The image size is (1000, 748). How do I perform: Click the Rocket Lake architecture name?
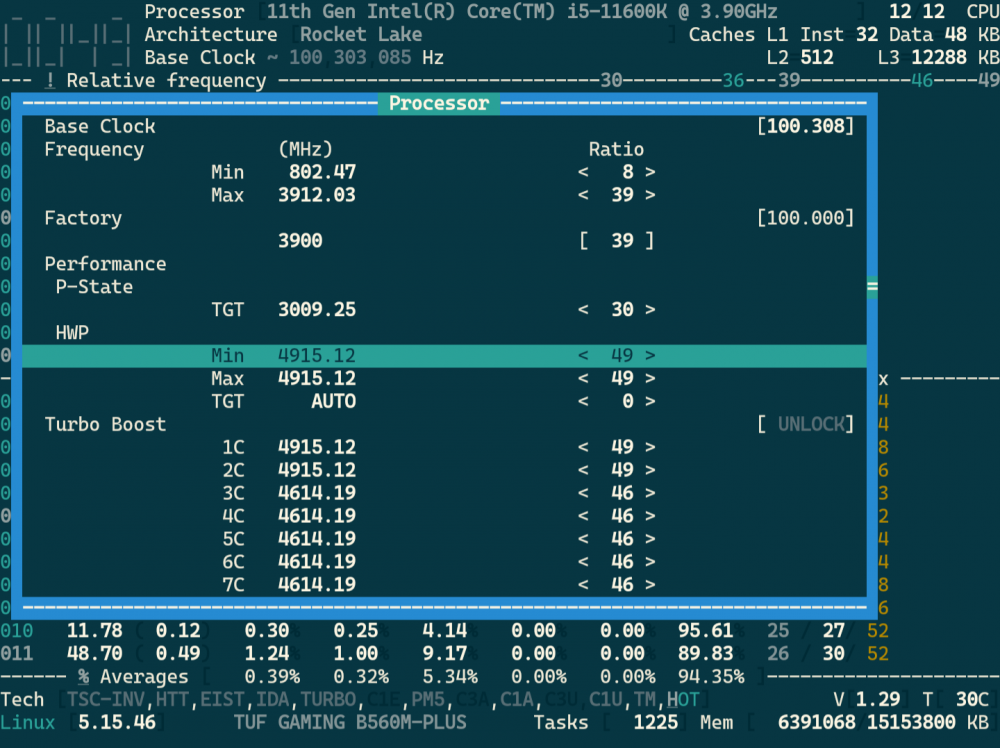[361, 34]
